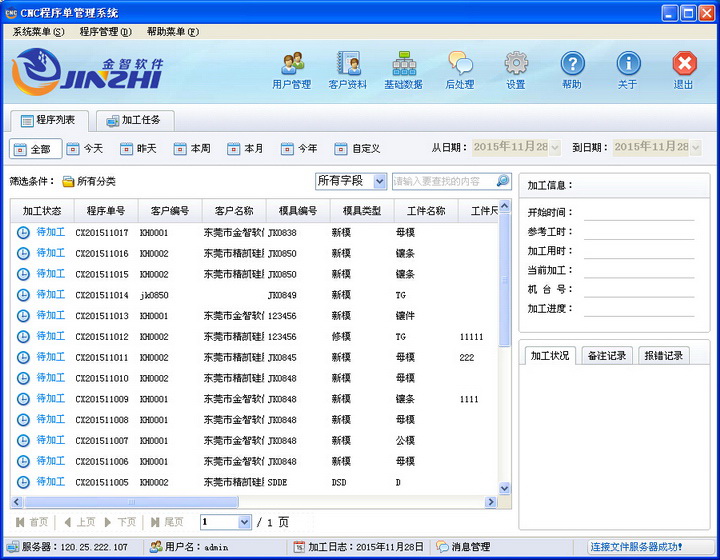Click the 下页 next page button

120,522
